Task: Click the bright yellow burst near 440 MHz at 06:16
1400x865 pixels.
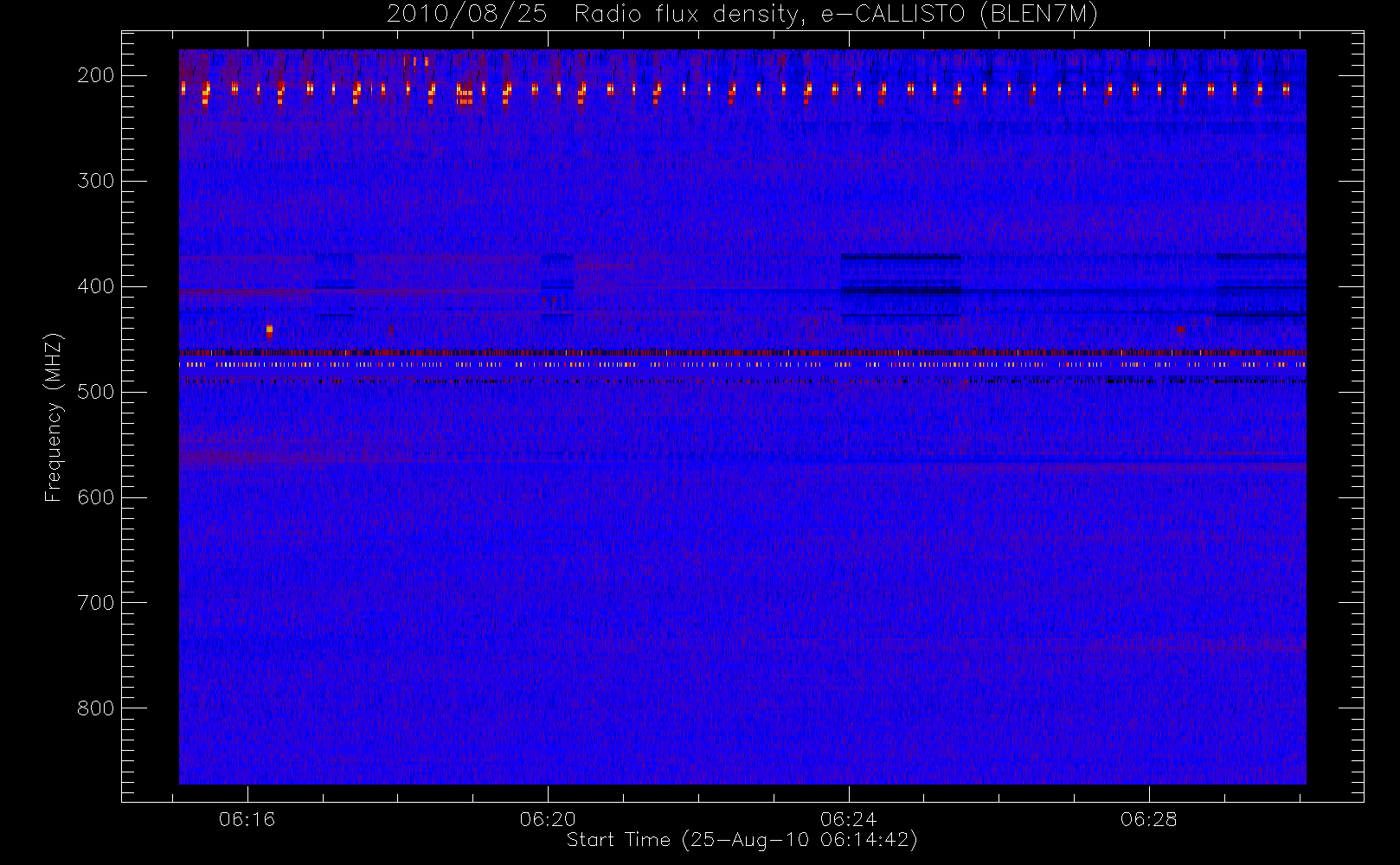Action: tap(270, 330)
